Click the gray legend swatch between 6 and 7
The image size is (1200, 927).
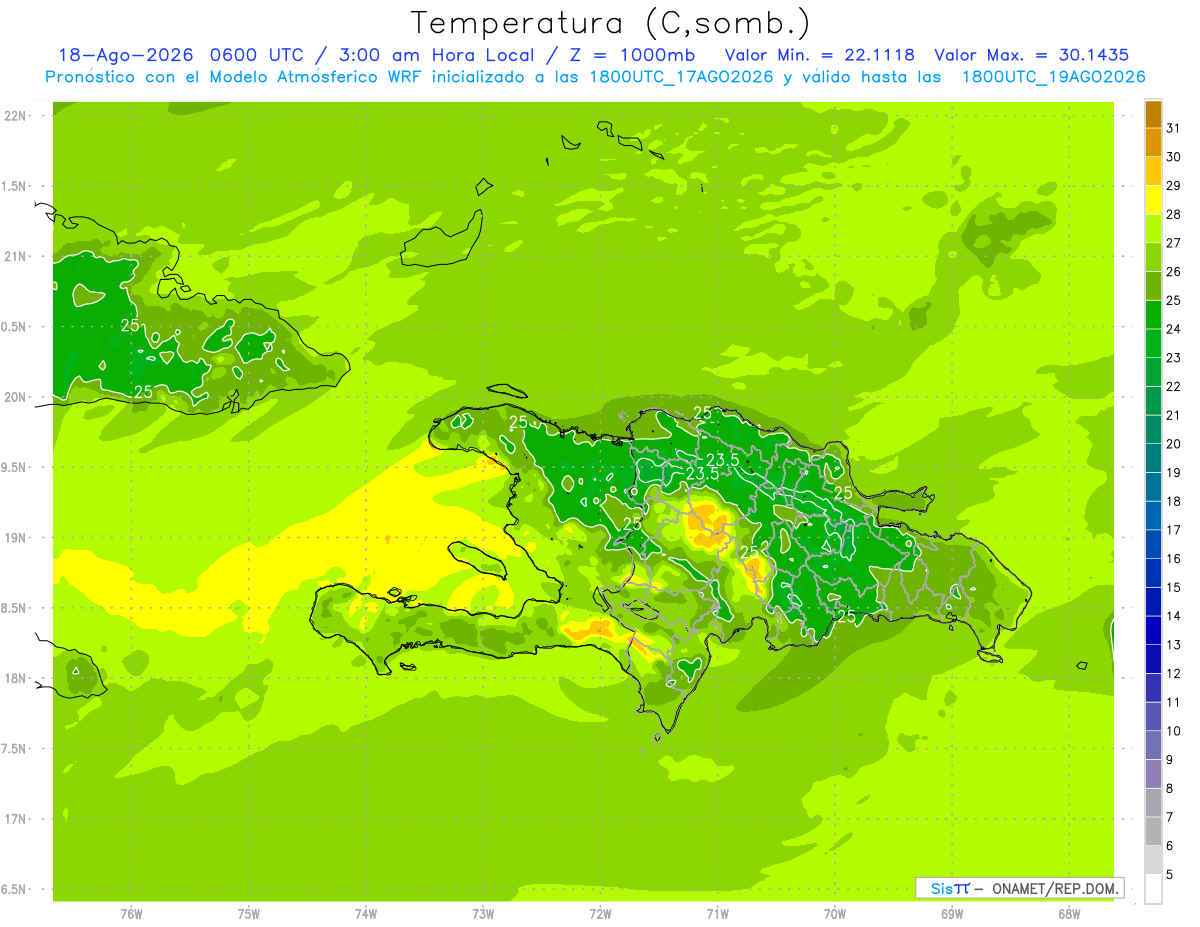point(1153,831)
